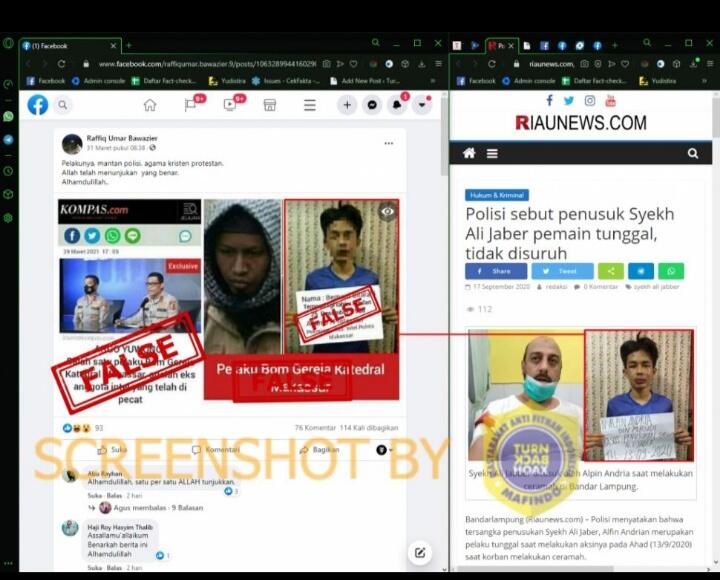
Task: Expand more bookmarks chevron in right window
Action: coord(704,81)
